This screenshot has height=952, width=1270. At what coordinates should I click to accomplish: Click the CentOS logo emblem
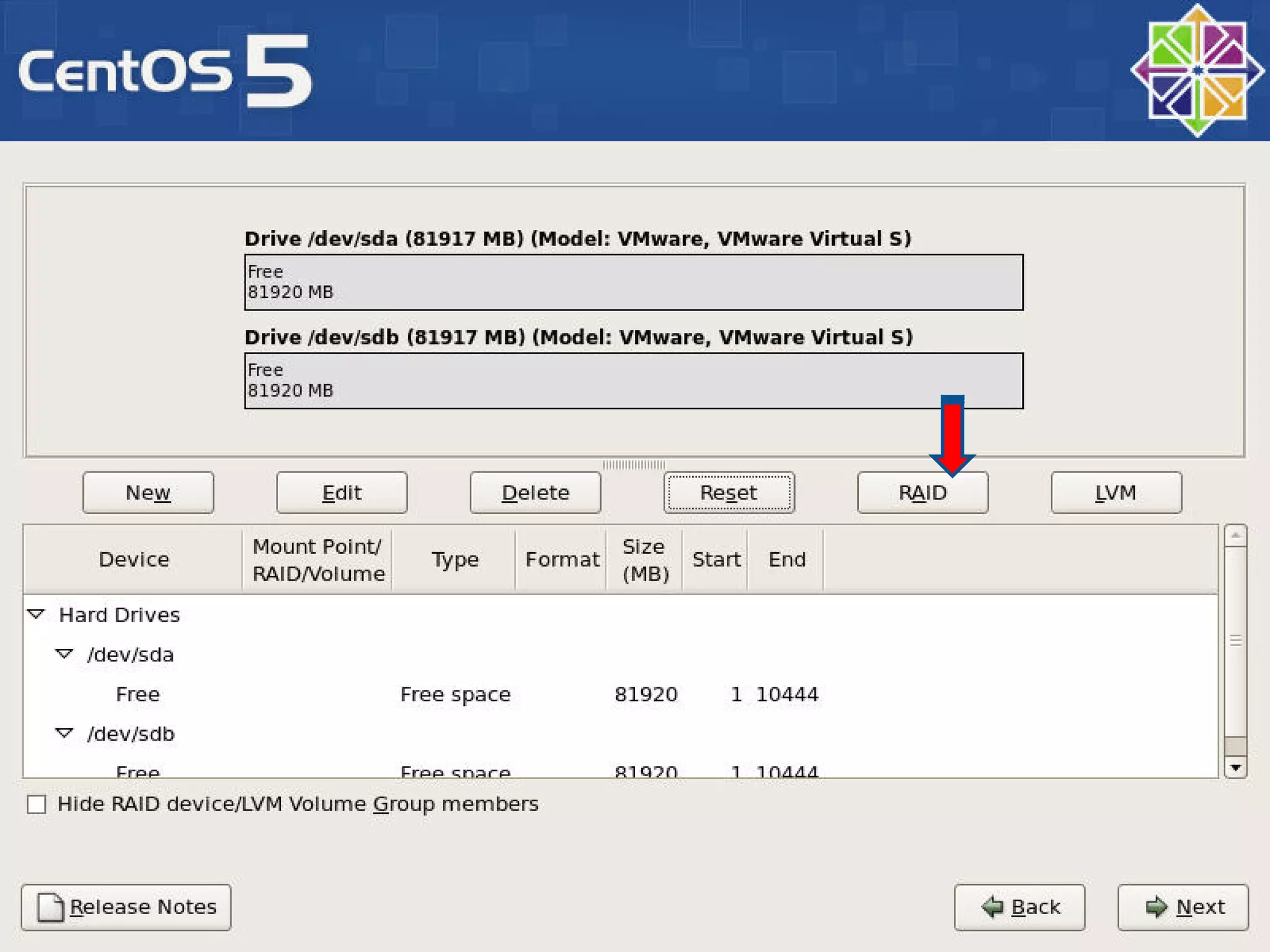(1197, 70)
